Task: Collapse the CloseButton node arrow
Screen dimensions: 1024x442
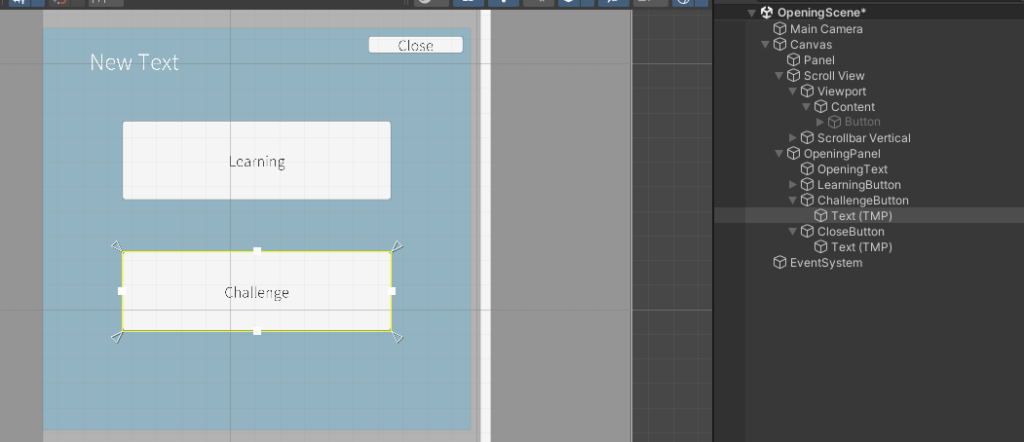Action: pyautogui.click(x=794, y=232)
